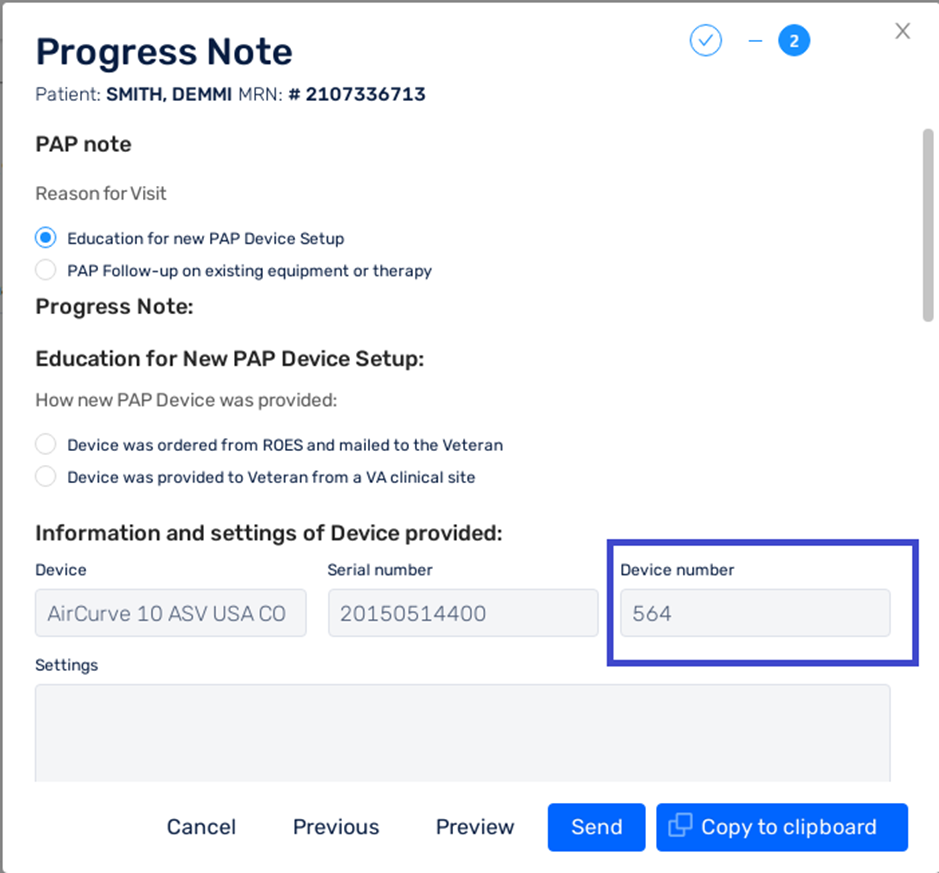Click the Device number field showing 564
939x873 pixels.
point(755,613)
